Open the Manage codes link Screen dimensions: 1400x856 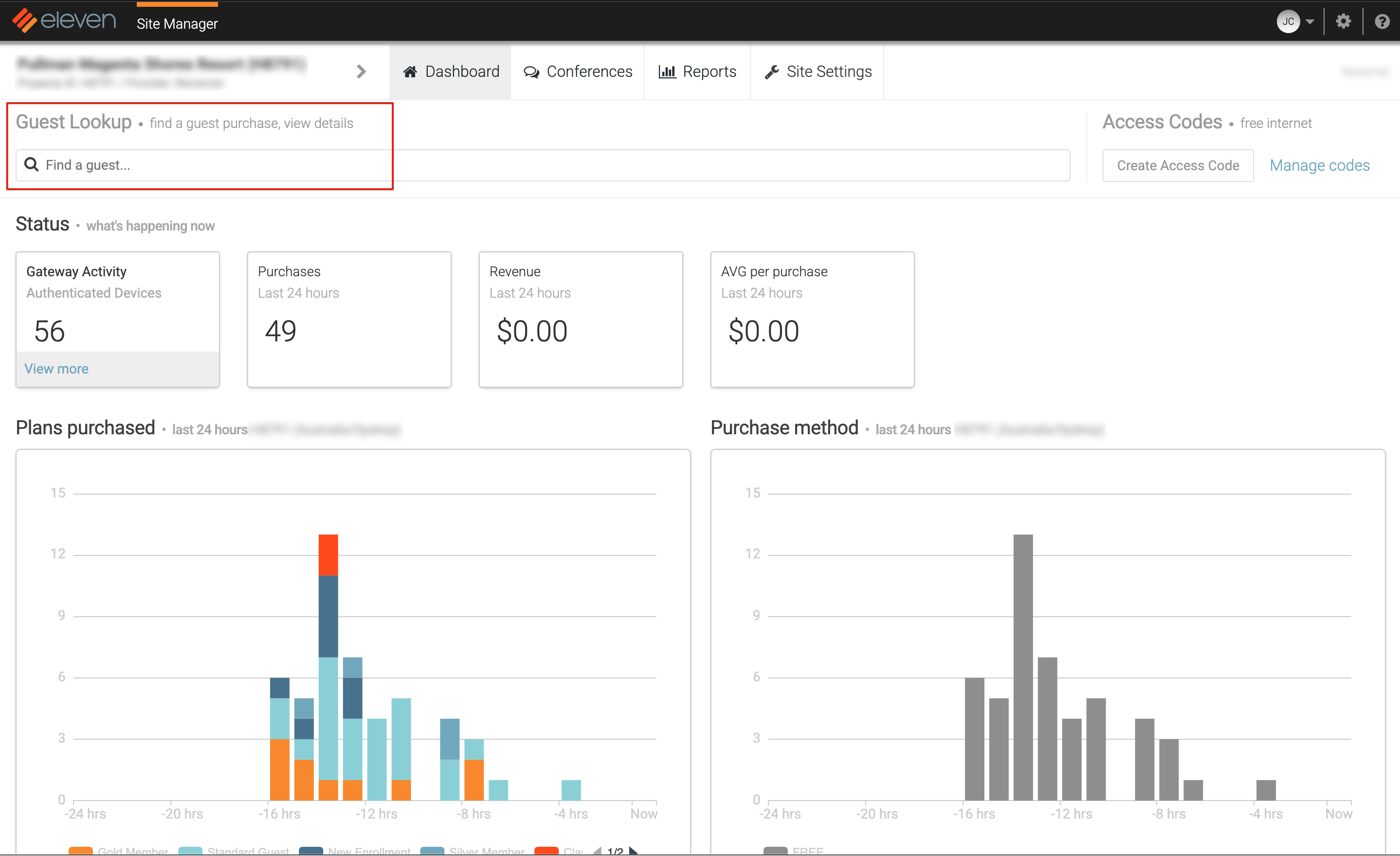click(x=1319, y=165)
